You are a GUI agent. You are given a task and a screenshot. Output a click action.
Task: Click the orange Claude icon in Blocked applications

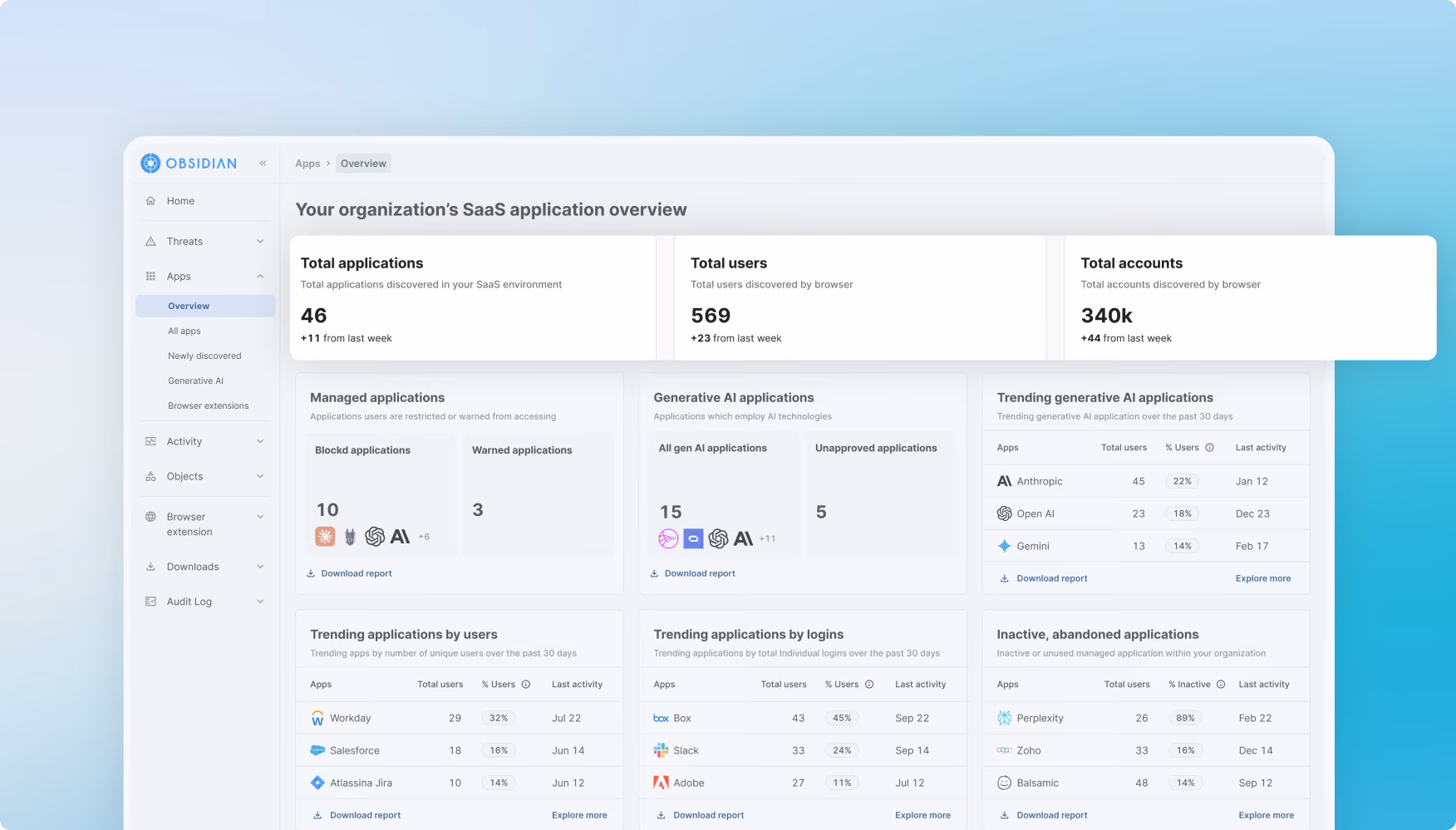(x=325, y=537)
